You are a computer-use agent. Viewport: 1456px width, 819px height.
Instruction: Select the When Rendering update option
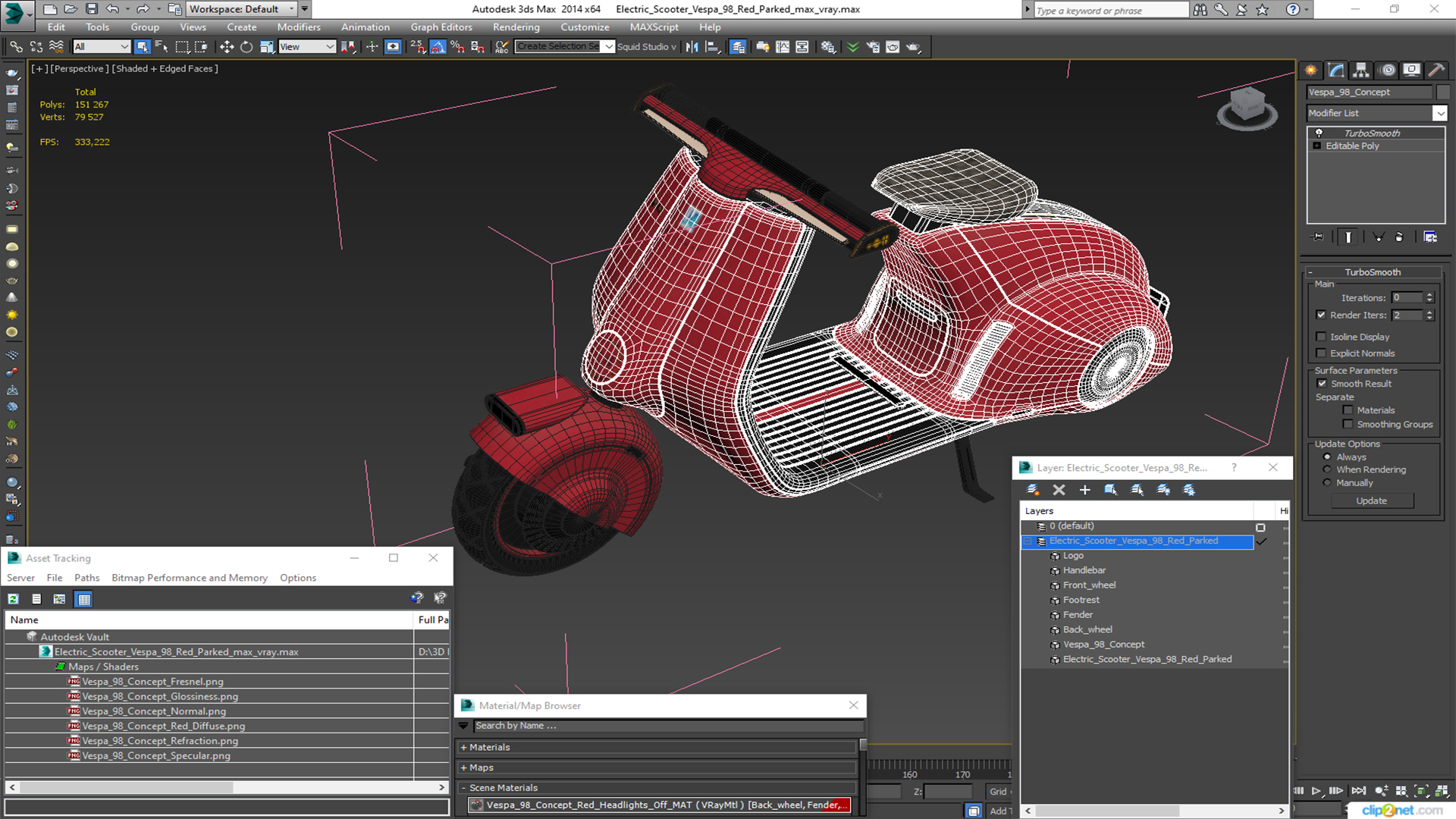pos(1327,469)
